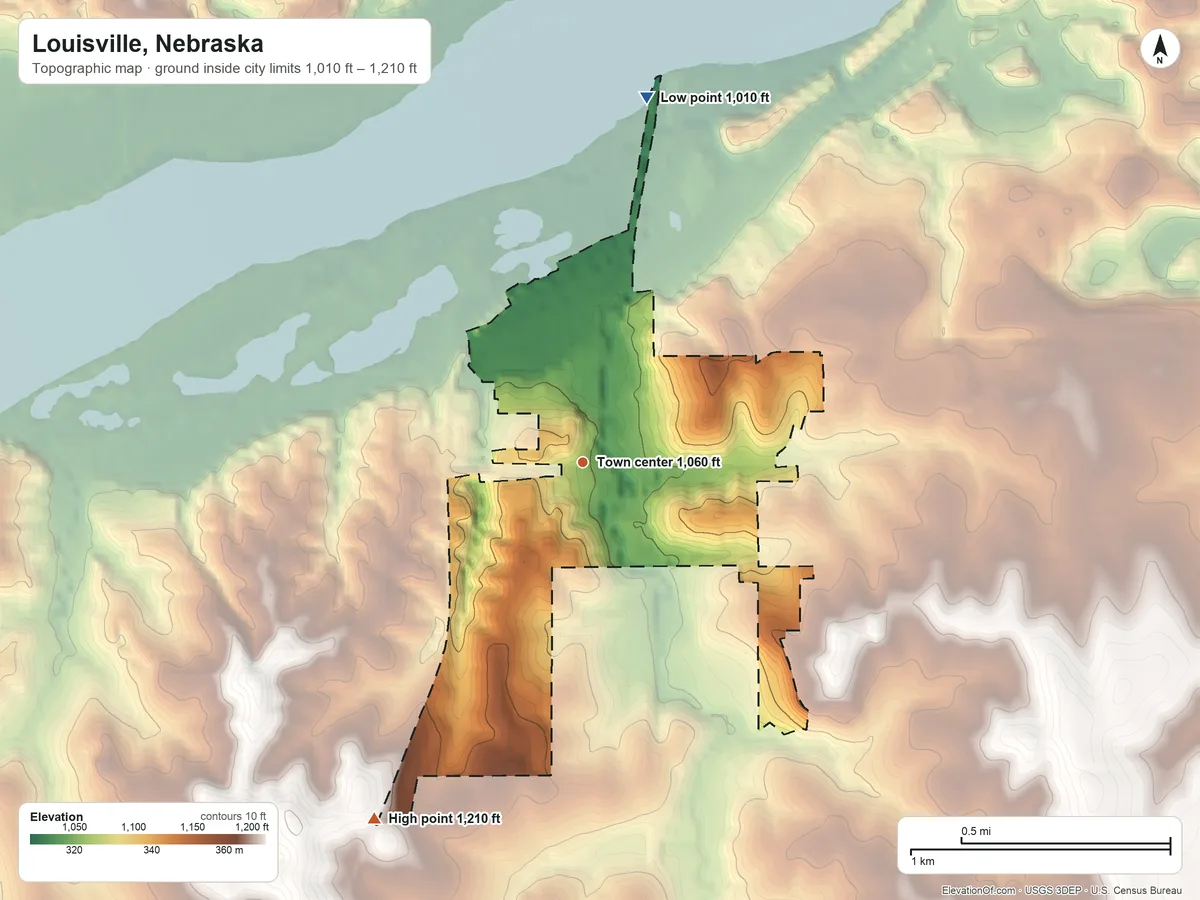The height and width of the screenshot is (900, 1200).
Task: Click the '1 km' scale bar label
Action: 922,861
